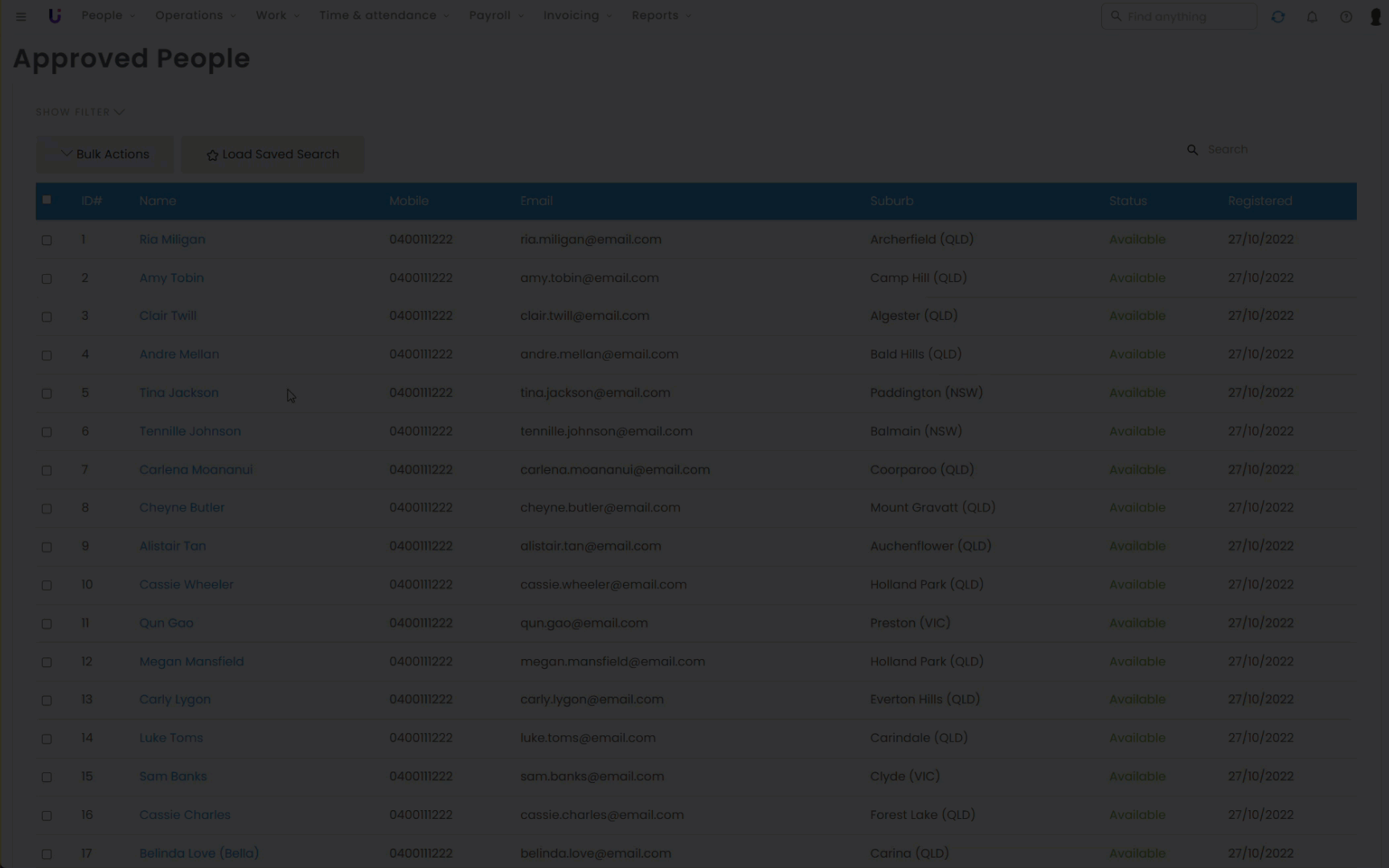
Task: Click the table search magnifier icon
Action: point(1193,150)
